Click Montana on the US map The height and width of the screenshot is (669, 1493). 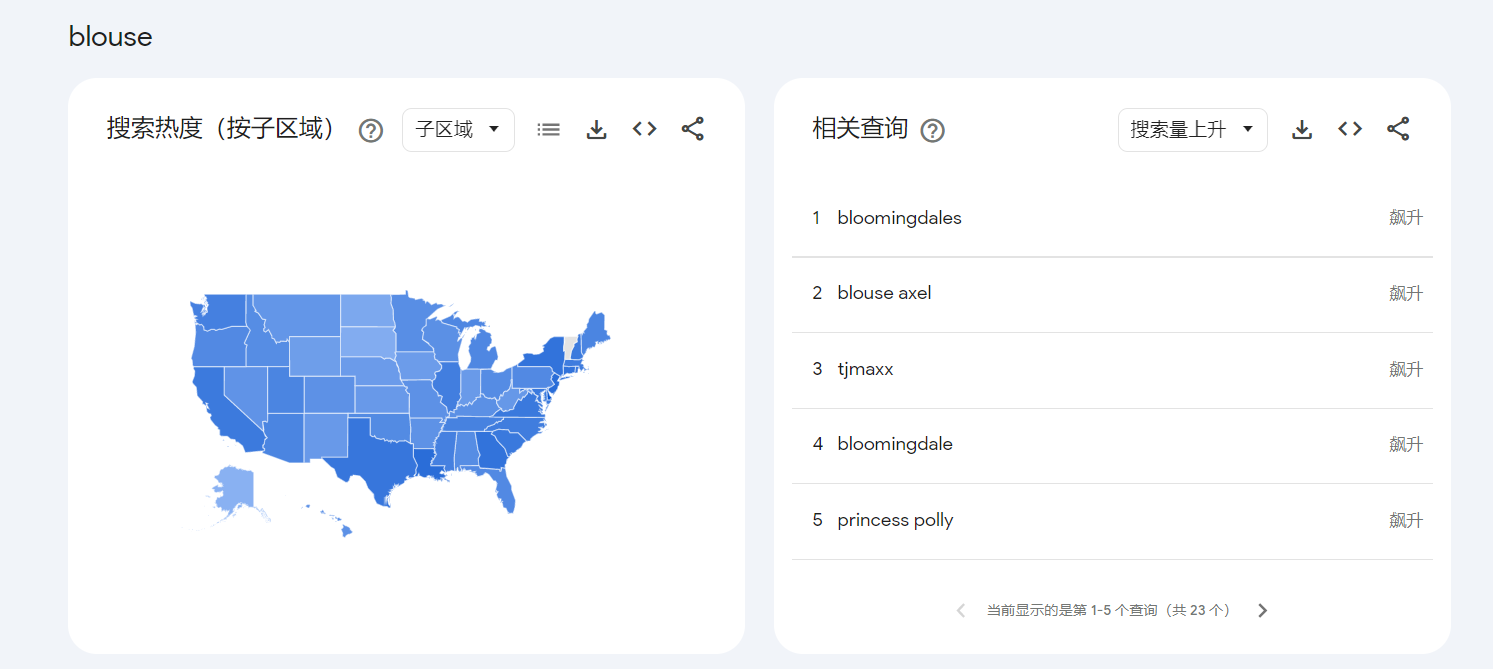tap(298, 316)
